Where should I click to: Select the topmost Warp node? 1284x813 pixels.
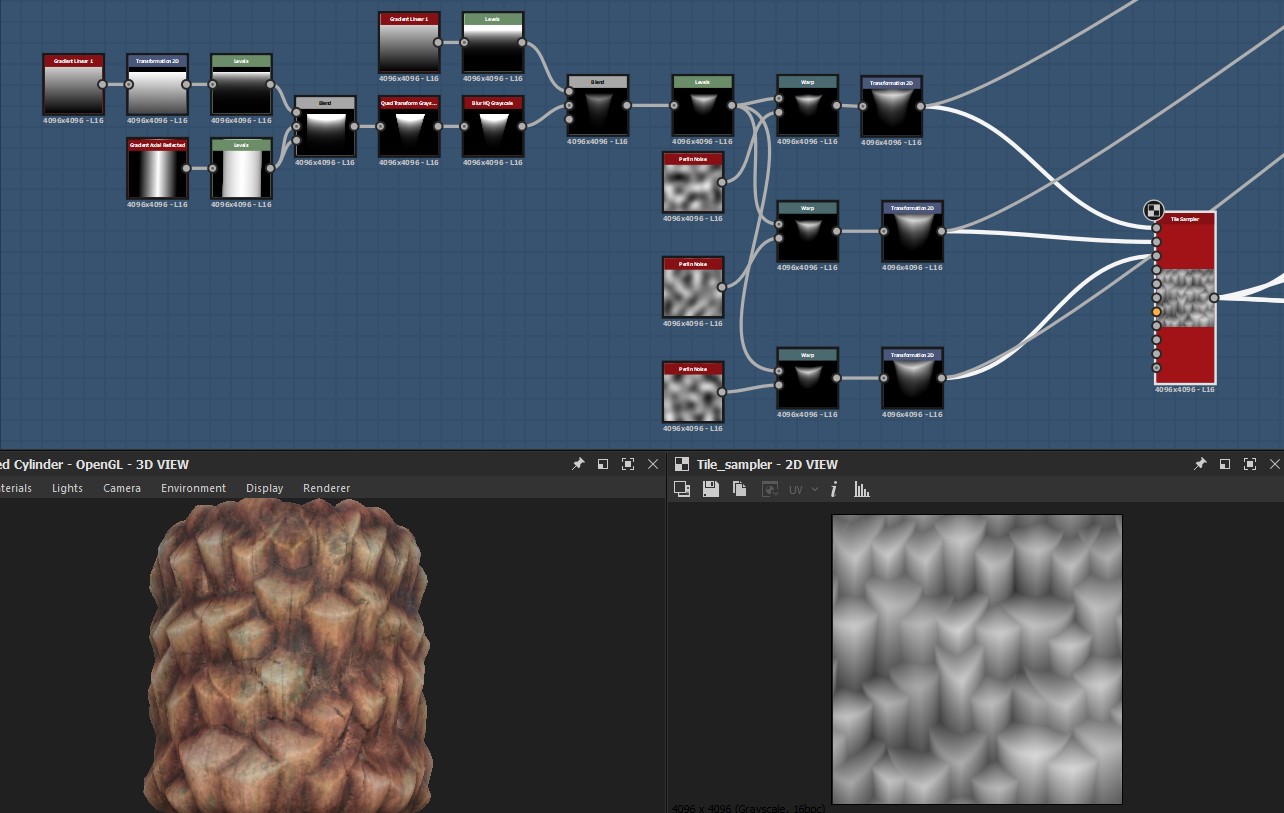pyautogui.click(x=808, y=105)
